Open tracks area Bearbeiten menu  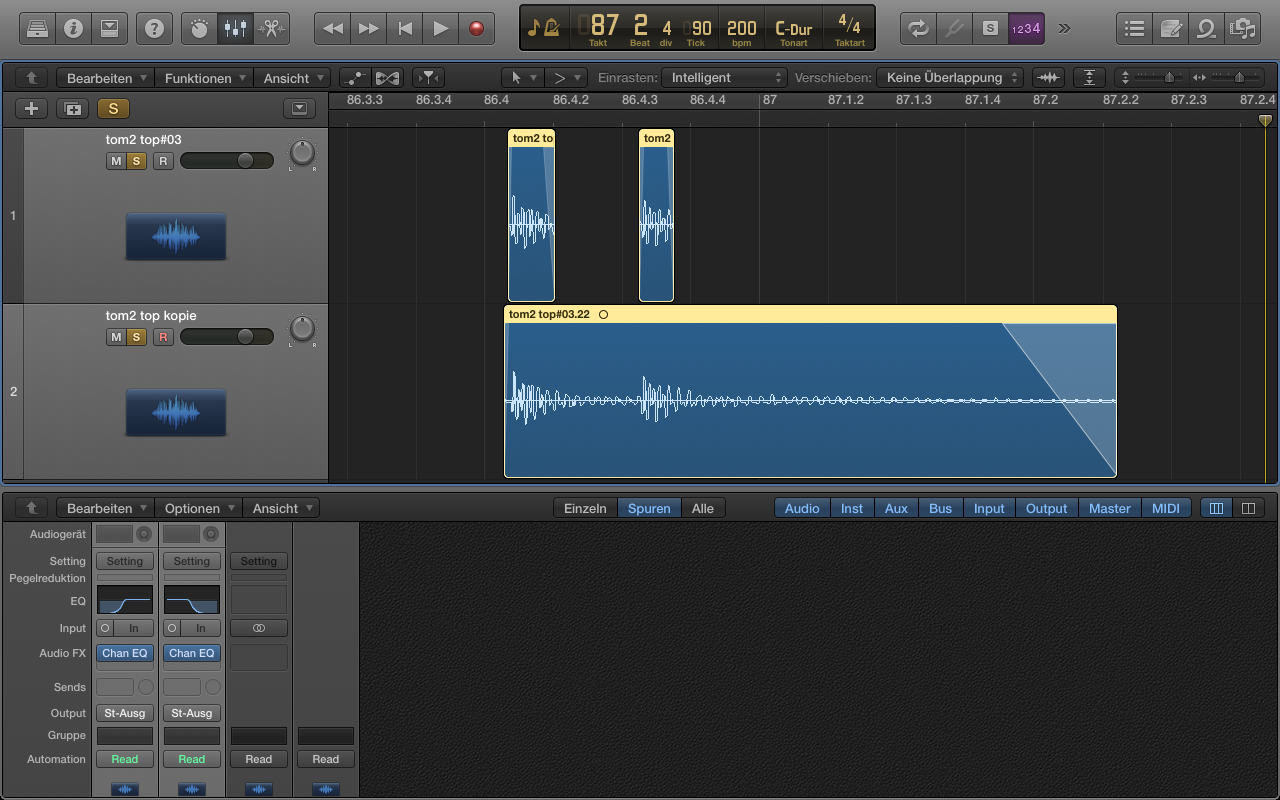(107, 77)
